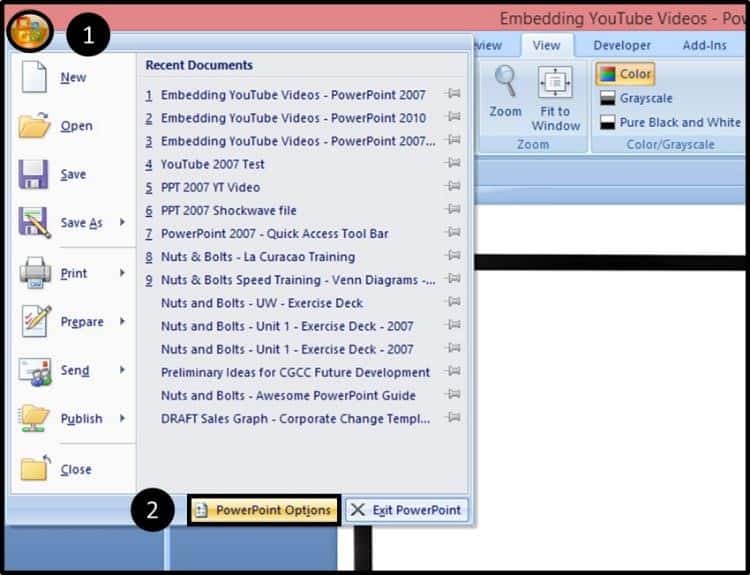Click the Close folder icon
The width and height of the screenshot is (750, 575).
(x=35, y=468)
